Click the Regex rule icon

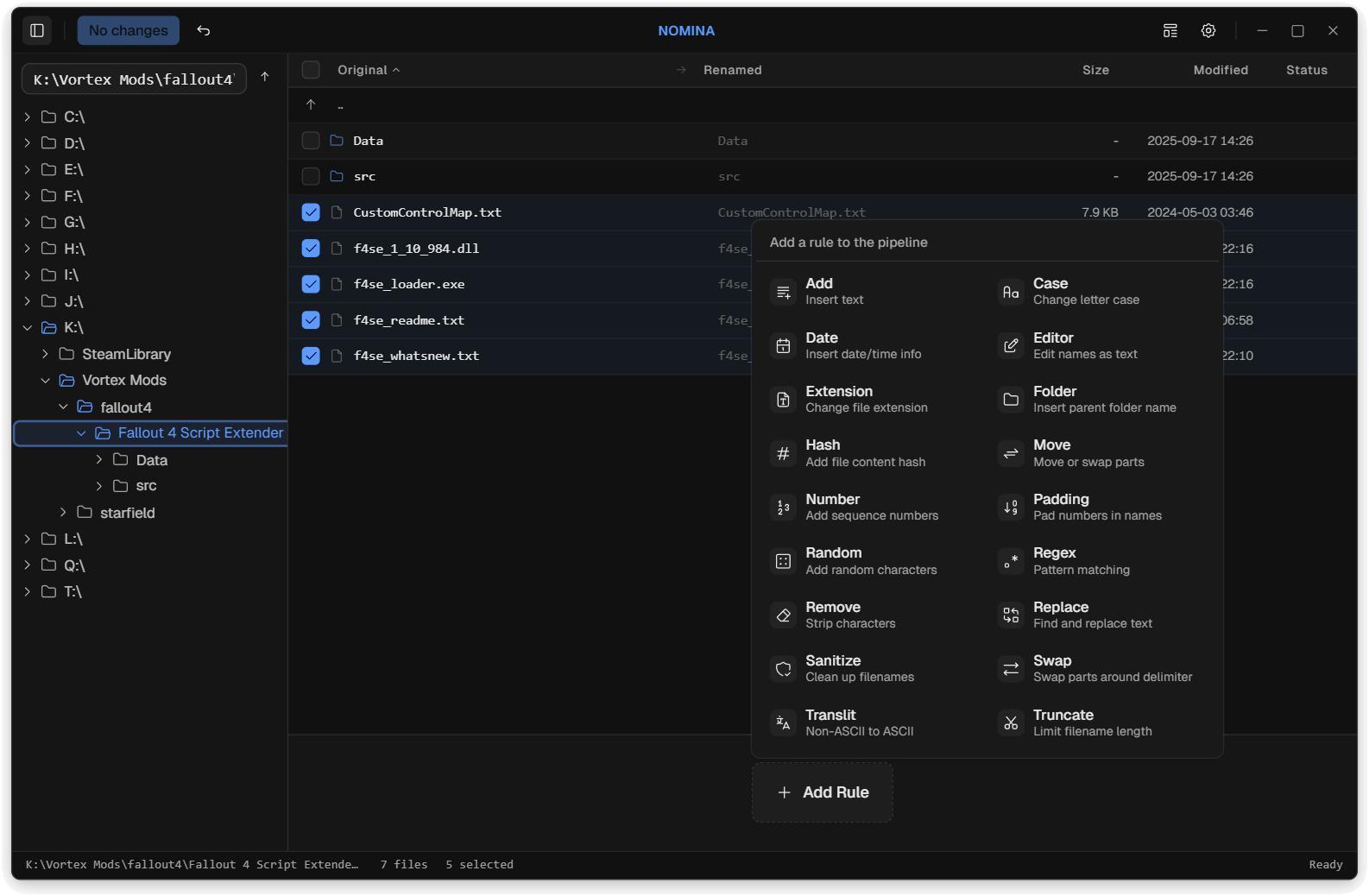(x=1010, y=561)
